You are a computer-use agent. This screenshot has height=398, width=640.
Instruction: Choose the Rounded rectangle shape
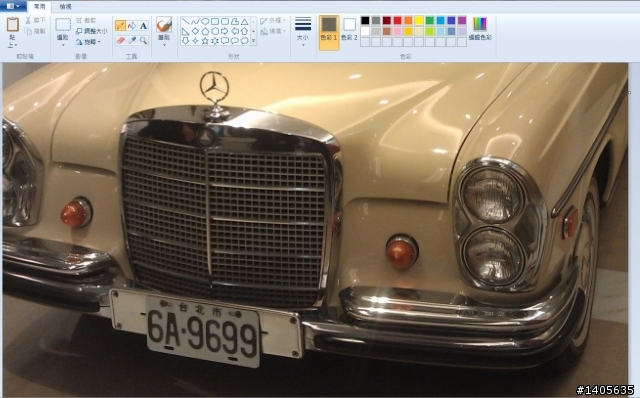tap(225, 22)
